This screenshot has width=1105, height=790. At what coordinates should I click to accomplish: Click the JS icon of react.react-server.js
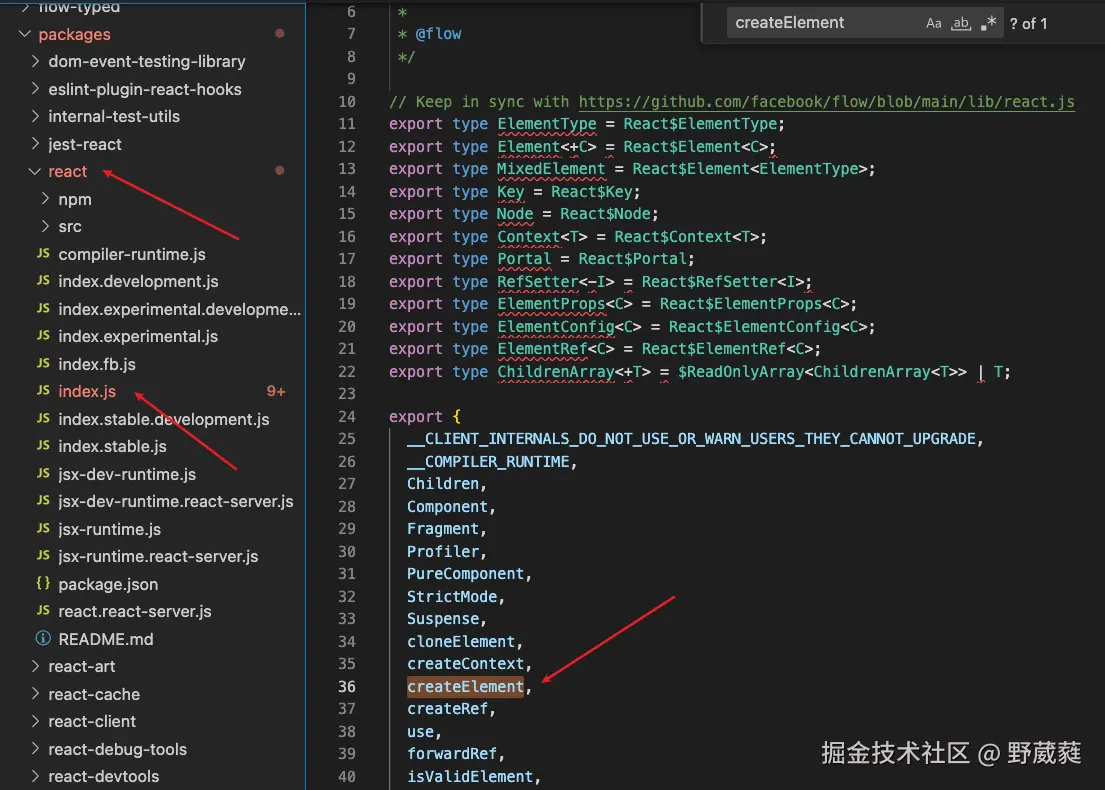(x=43, y=611)
